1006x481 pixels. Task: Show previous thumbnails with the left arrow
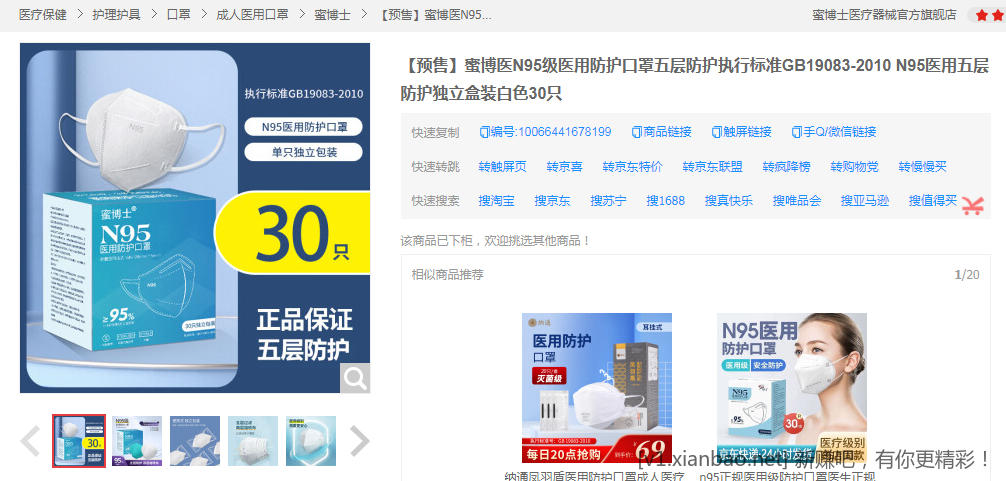(31, 441)
